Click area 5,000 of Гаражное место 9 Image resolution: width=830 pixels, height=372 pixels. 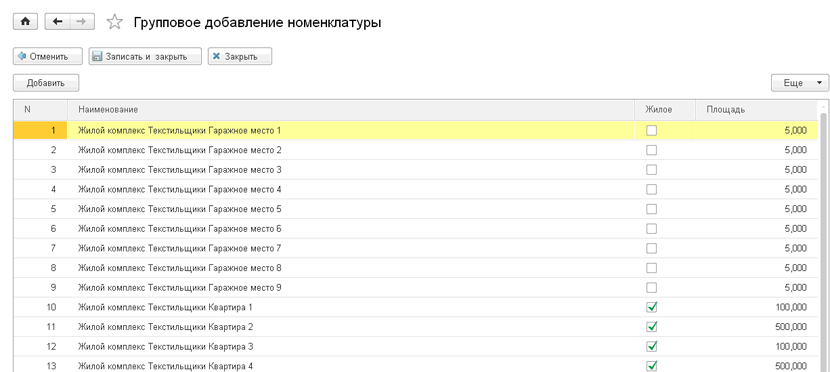[796, 288]
